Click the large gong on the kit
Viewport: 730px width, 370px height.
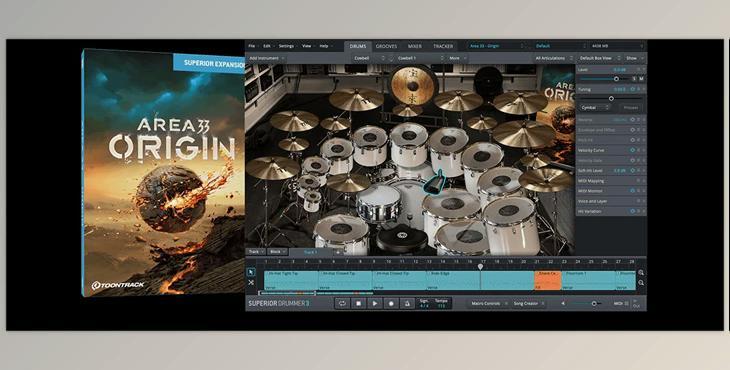tap(412, 86)
